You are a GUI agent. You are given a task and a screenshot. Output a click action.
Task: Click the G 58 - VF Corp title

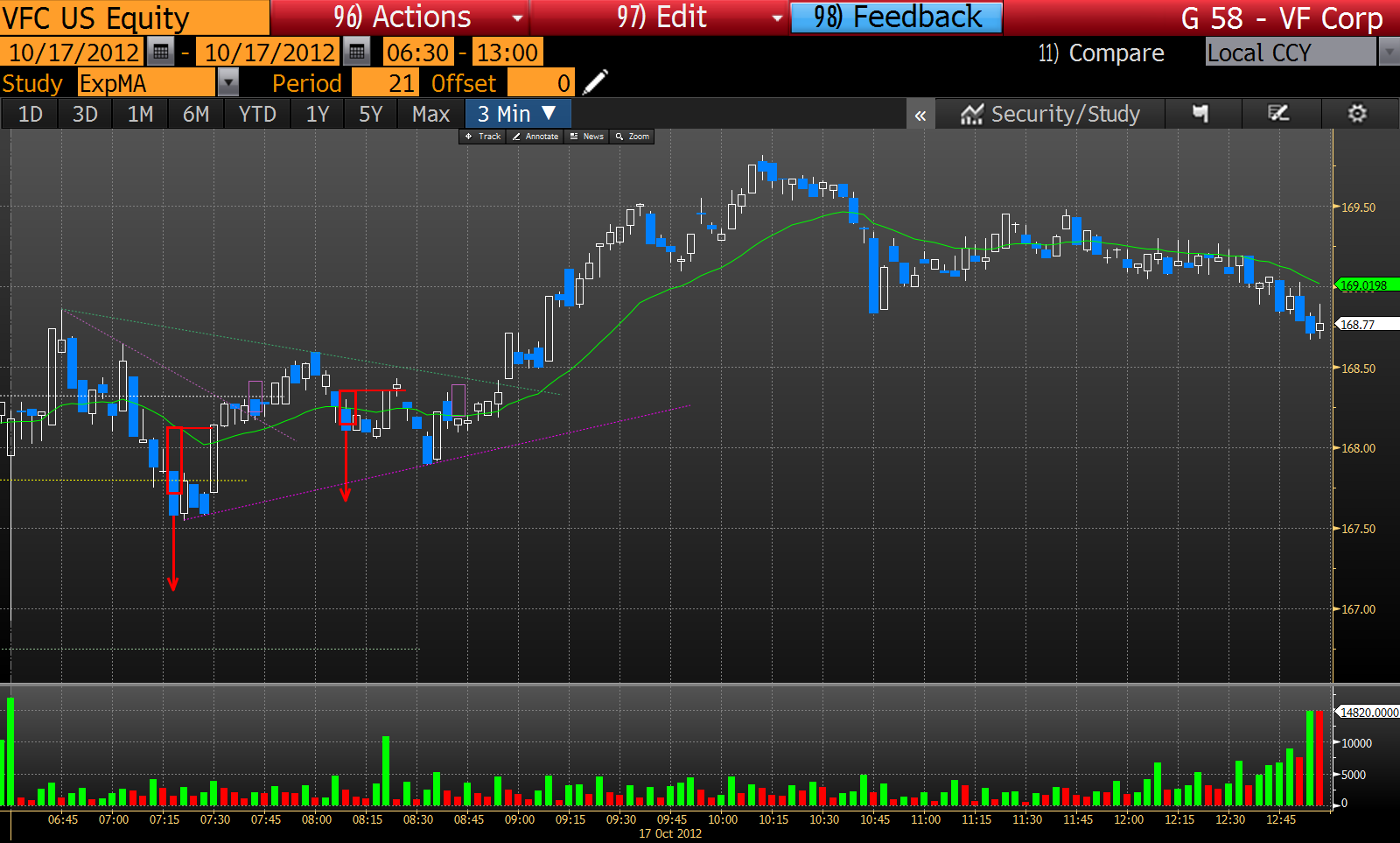(x=1281, y=18)
